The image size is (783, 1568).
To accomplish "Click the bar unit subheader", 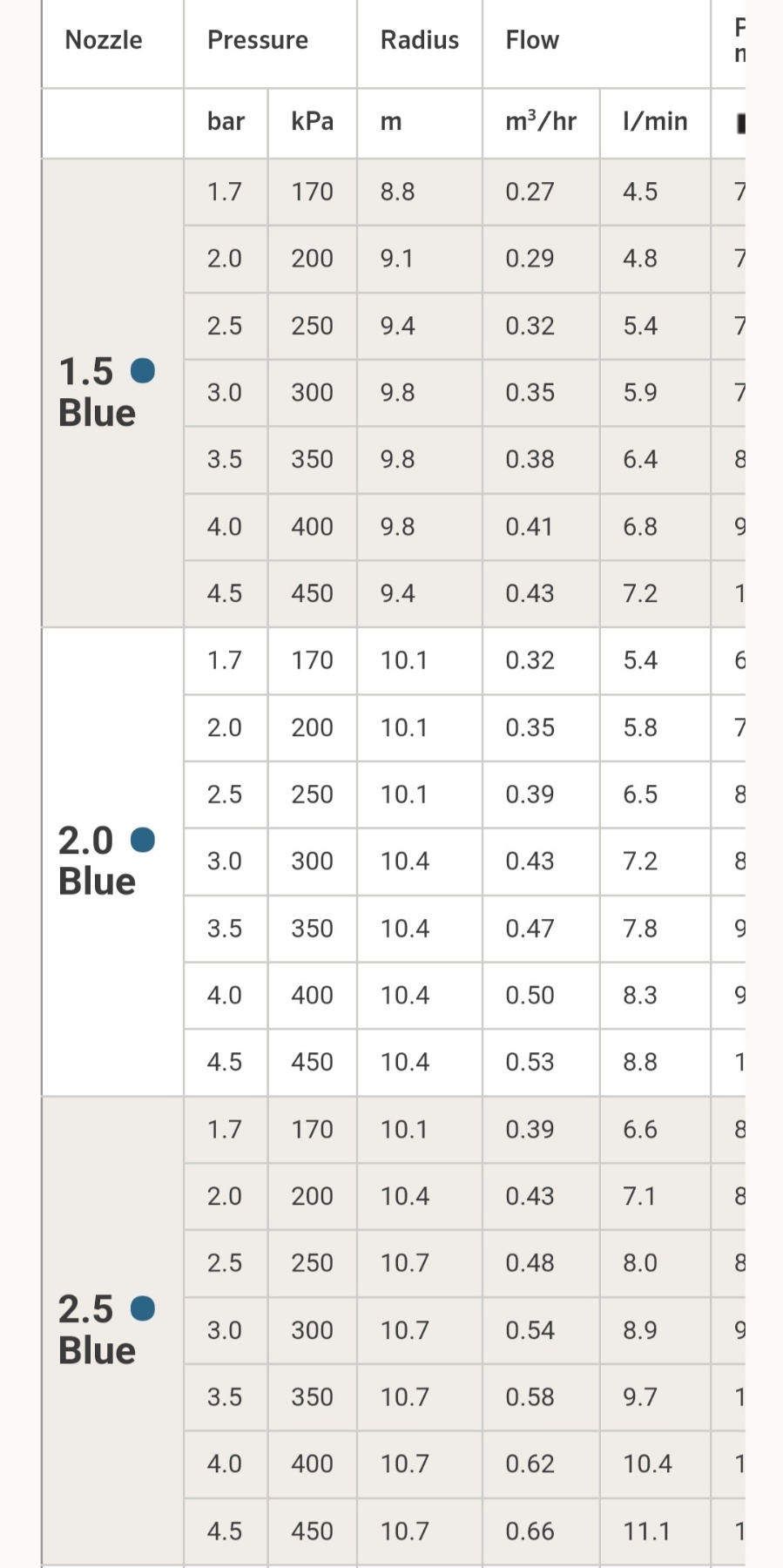I will pos(226,121).
